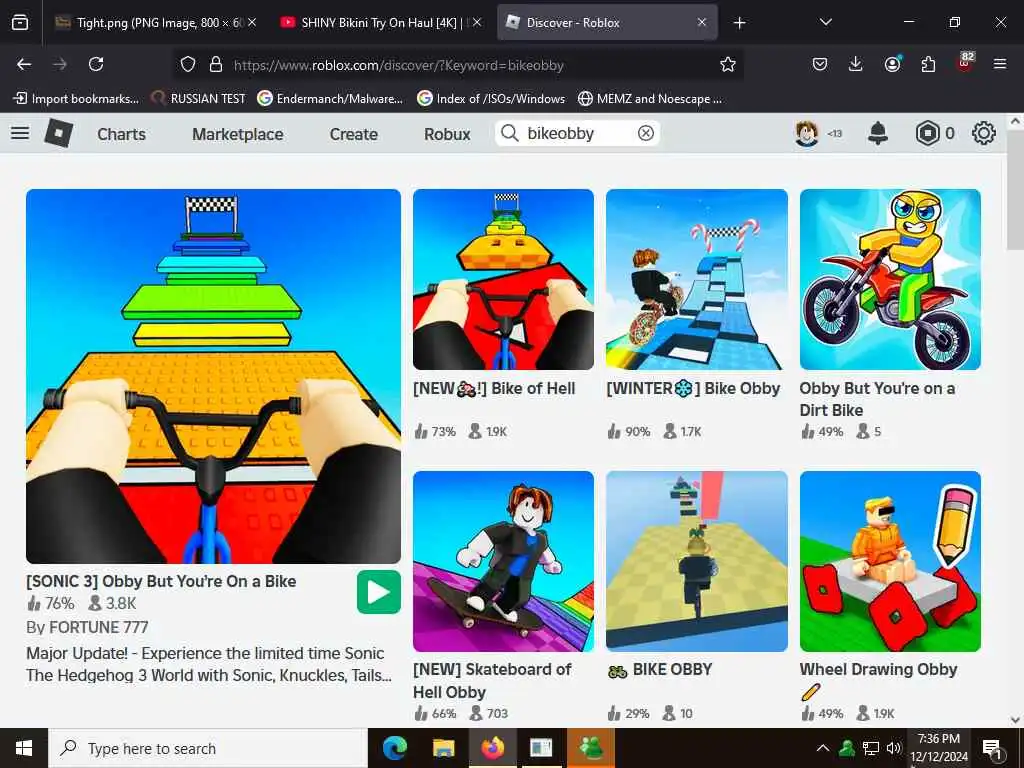Click the search magnifier icon
Screen dimensions: 1024x768
coord(509,133)
